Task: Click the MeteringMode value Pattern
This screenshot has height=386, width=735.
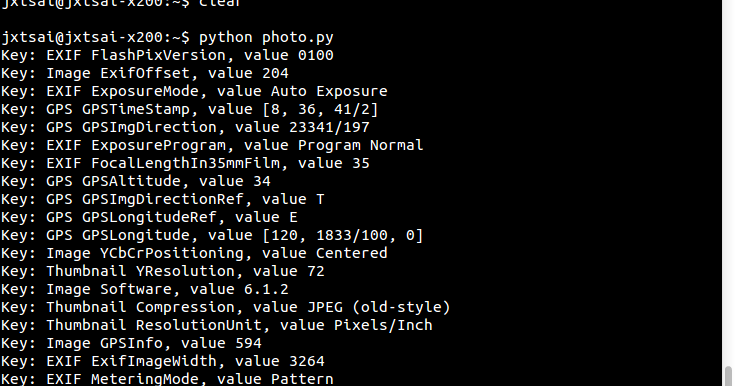Action: [x=302, y=378]
